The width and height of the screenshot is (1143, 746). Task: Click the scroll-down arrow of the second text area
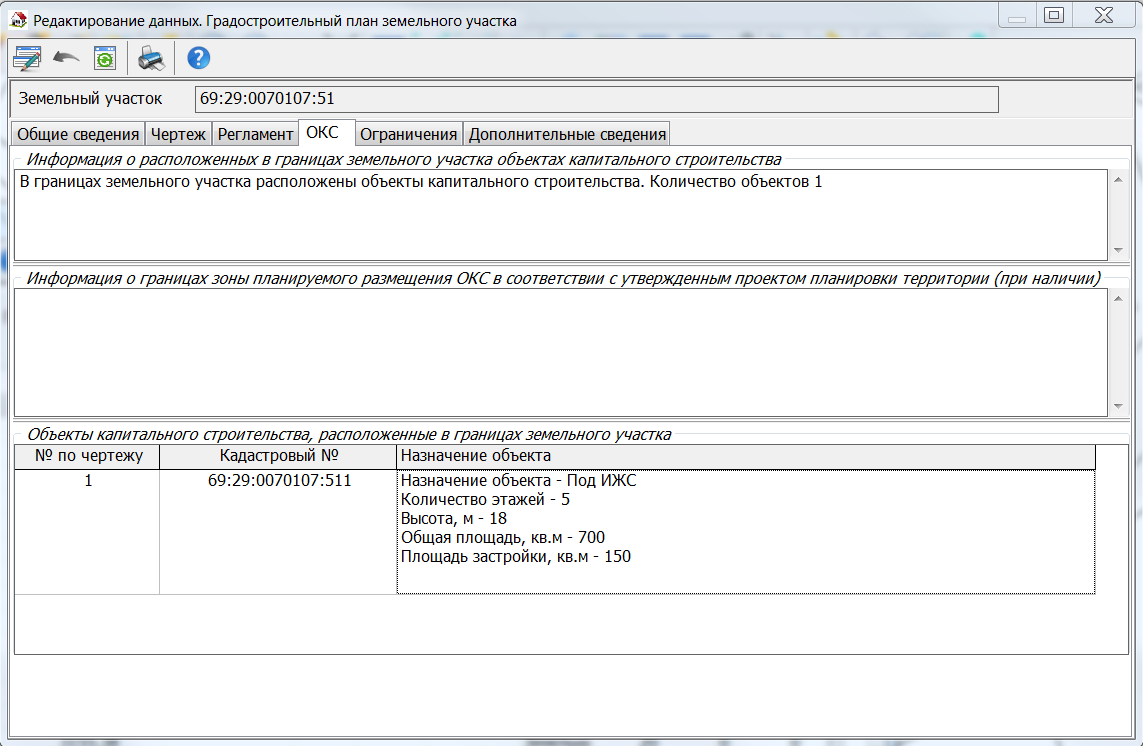pos(1117,404)
